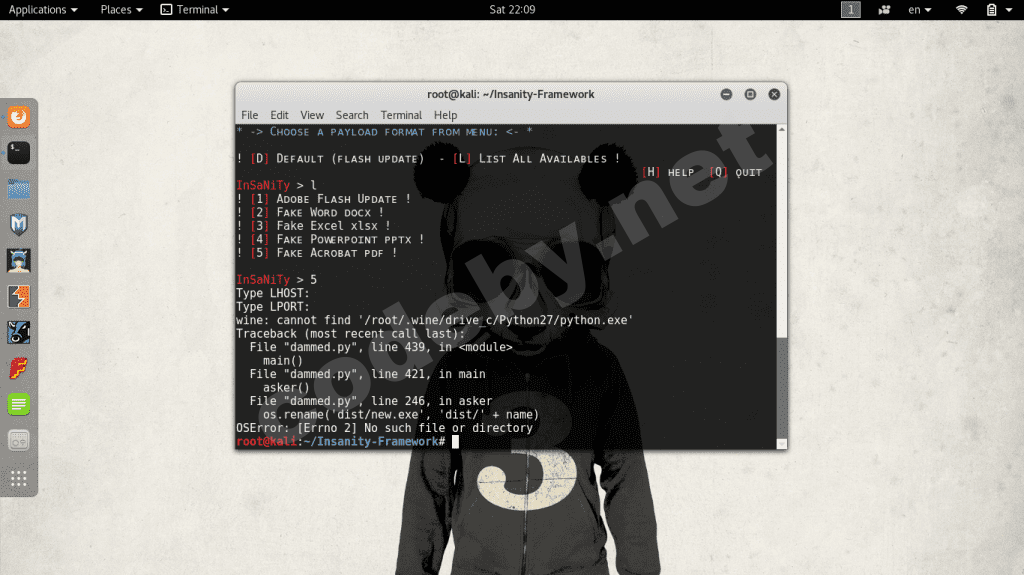Open the en keyboard layout dropdown
This screenshot has height=575, width=1024.
920,10
